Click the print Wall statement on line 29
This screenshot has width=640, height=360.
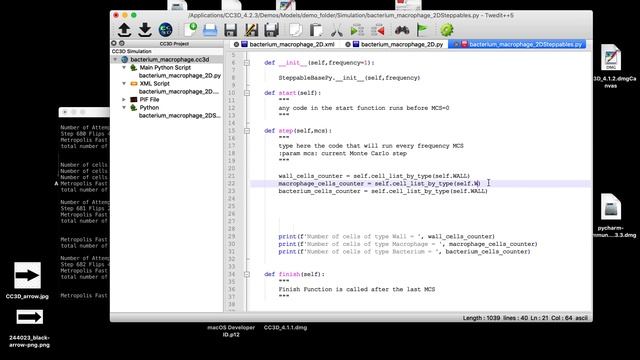(x=386, y=237)
